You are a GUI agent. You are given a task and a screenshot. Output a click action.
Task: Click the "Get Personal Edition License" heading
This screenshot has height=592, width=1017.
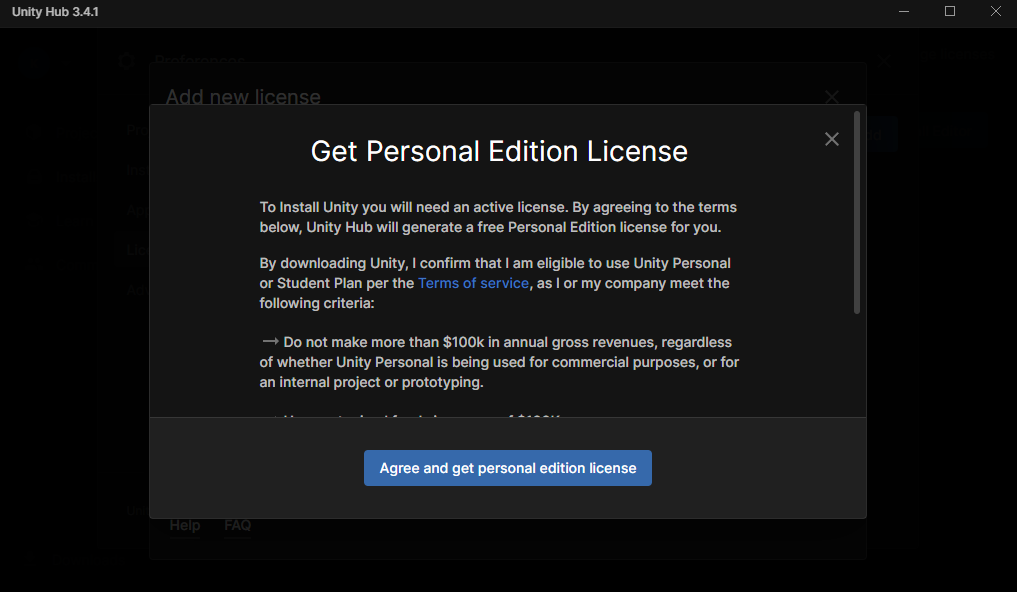tap(499, 151)
